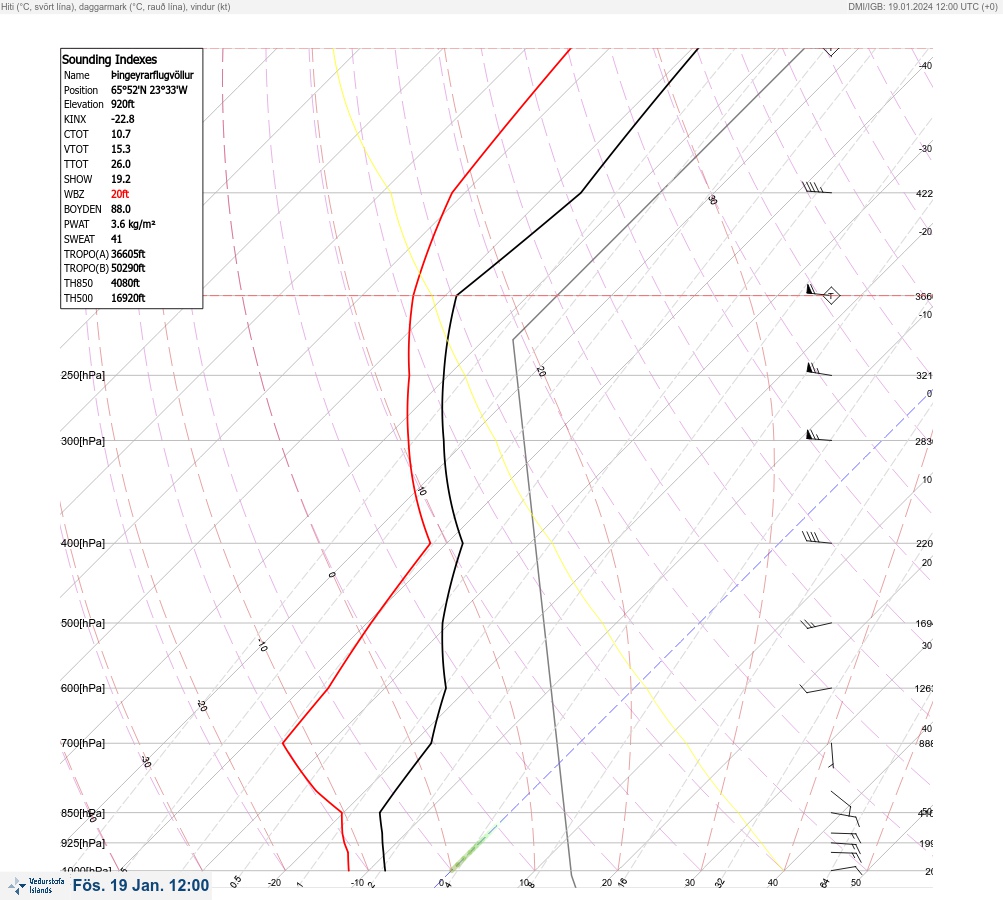Viewport: 1003px width, 900px height.
Task: Click the '500[hPa]' pressure label
Action: point(83,623)
